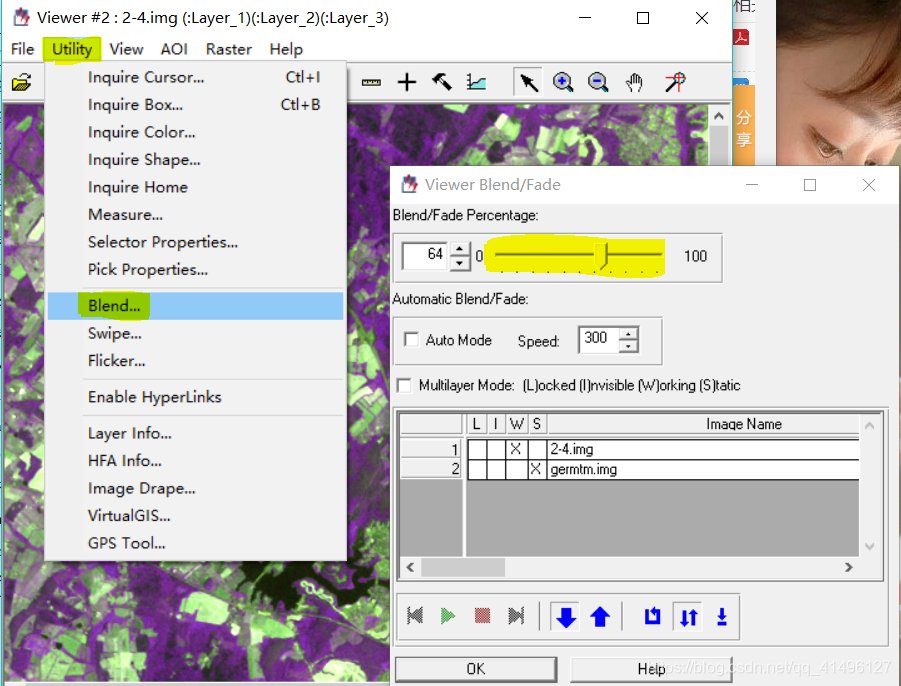Screen dimensions: 901x686
Task: Open the hammer tools icon
Action: [442, 82]
